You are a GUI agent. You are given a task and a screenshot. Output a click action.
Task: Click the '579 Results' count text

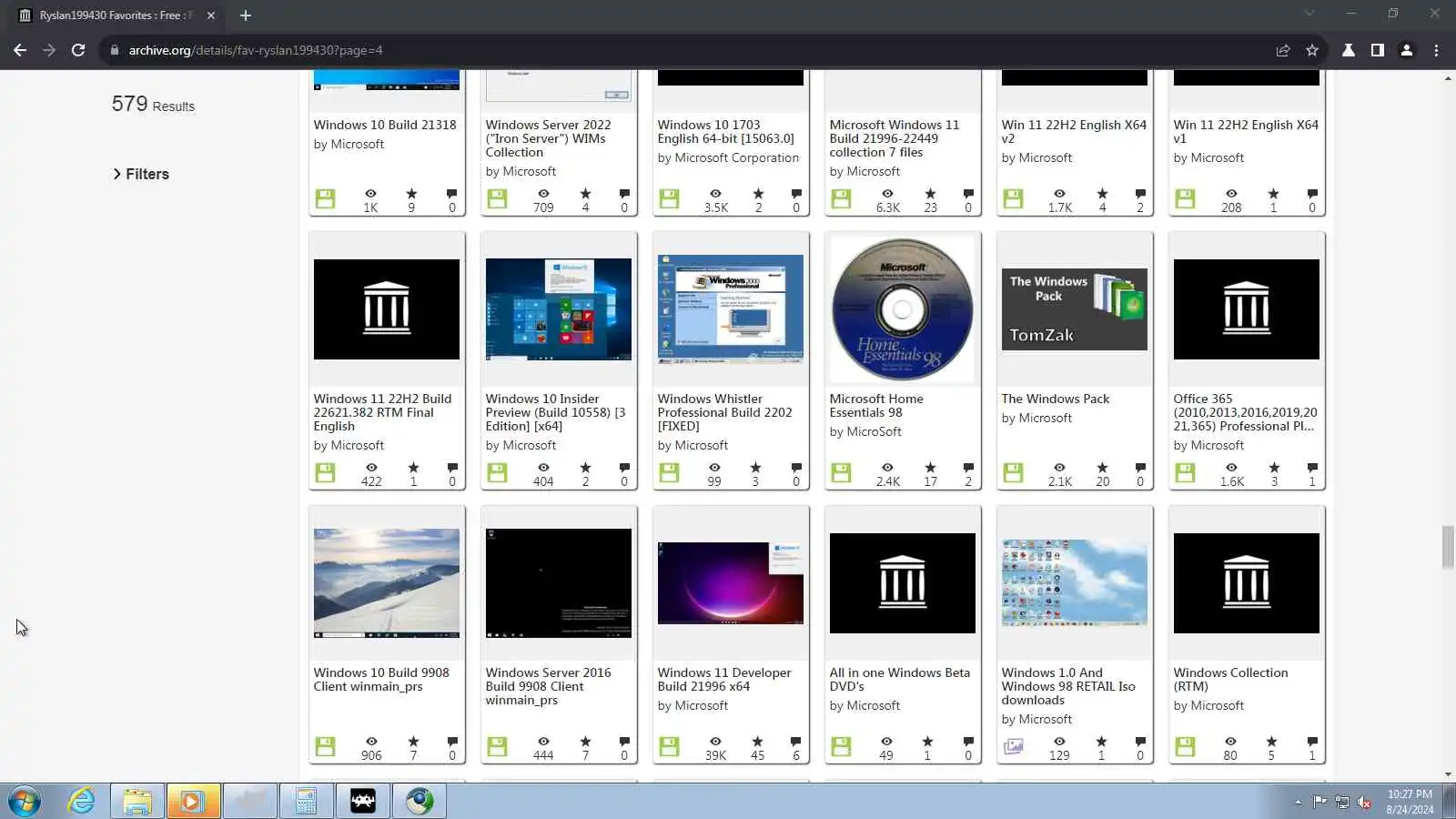pos(153,105)
